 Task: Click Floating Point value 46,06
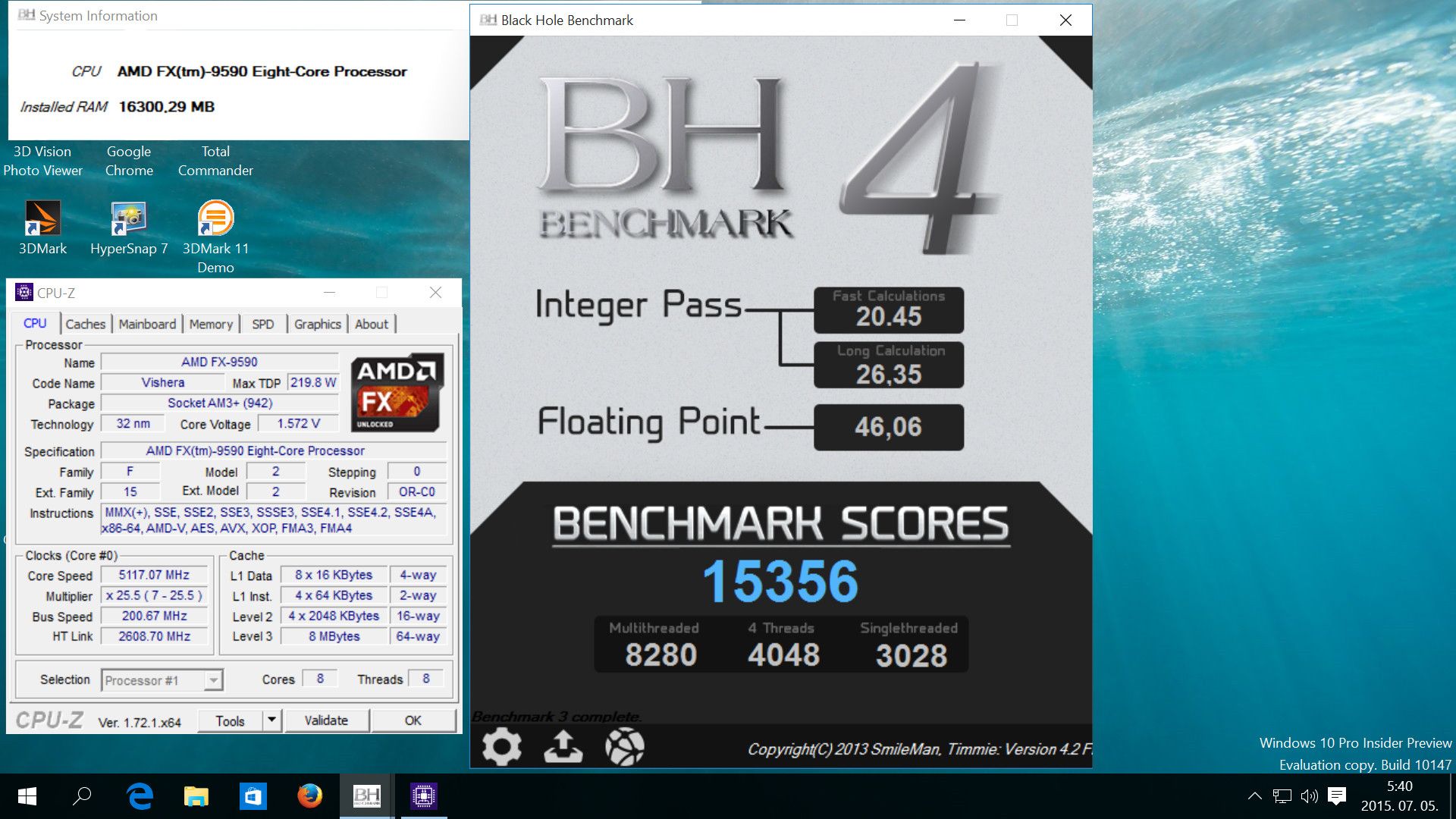[x=888, y=427]
